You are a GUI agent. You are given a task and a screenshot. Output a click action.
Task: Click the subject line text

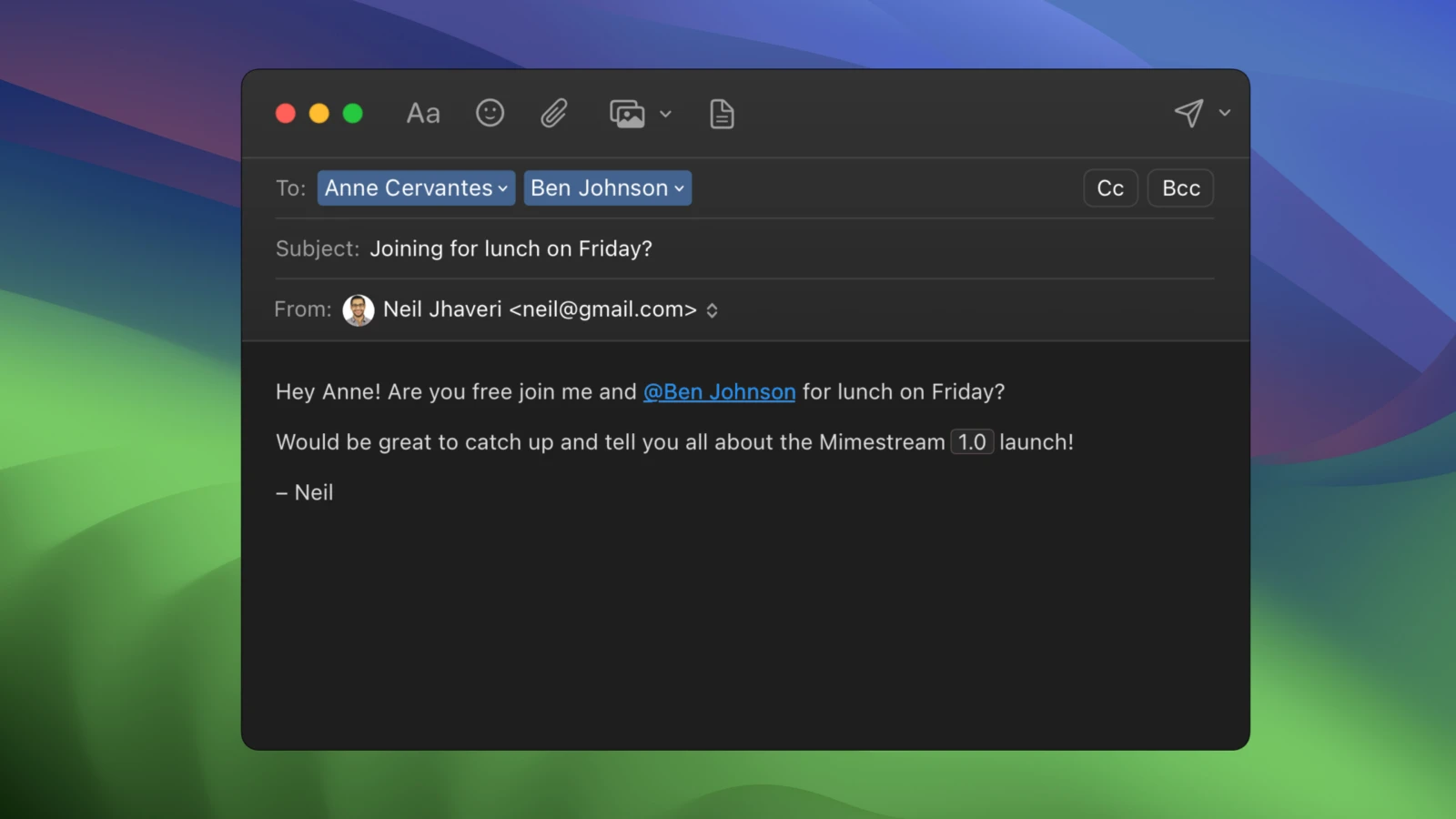coord(511,248)
